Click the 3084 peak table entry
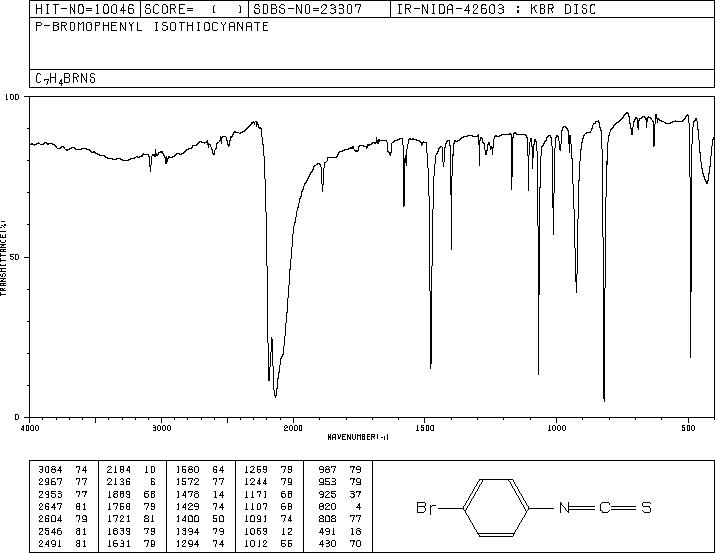 (62, 470)
